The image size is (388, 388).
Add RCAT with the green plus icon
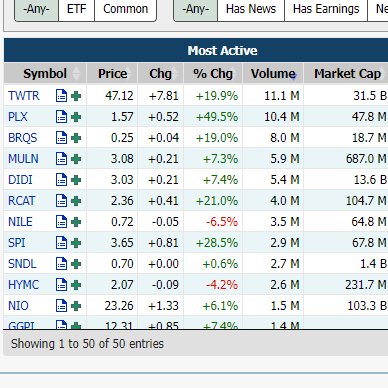tap(76, 201)
